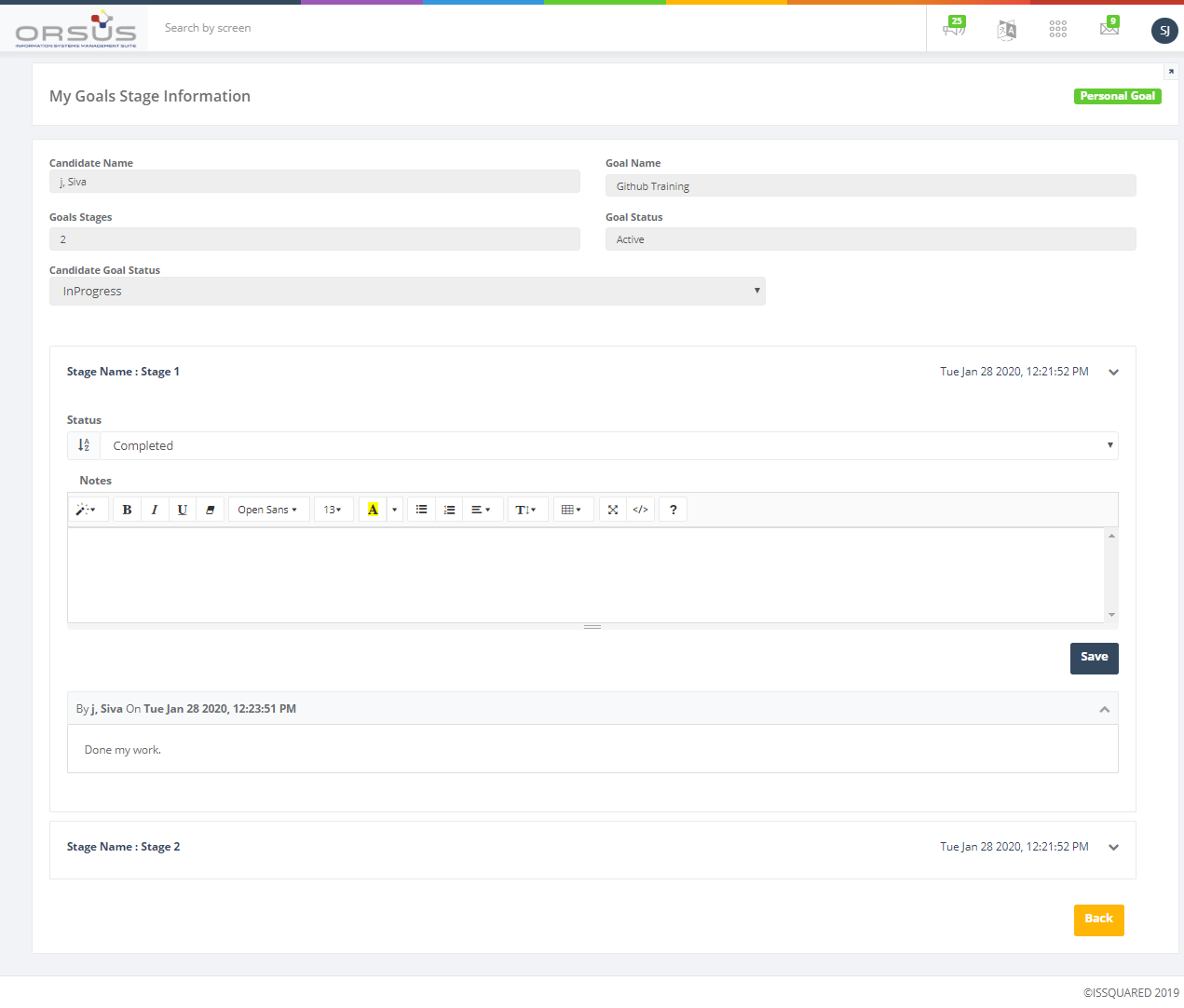Open the editor help question mark
Screen dimensions: 1184x1008
673,510
